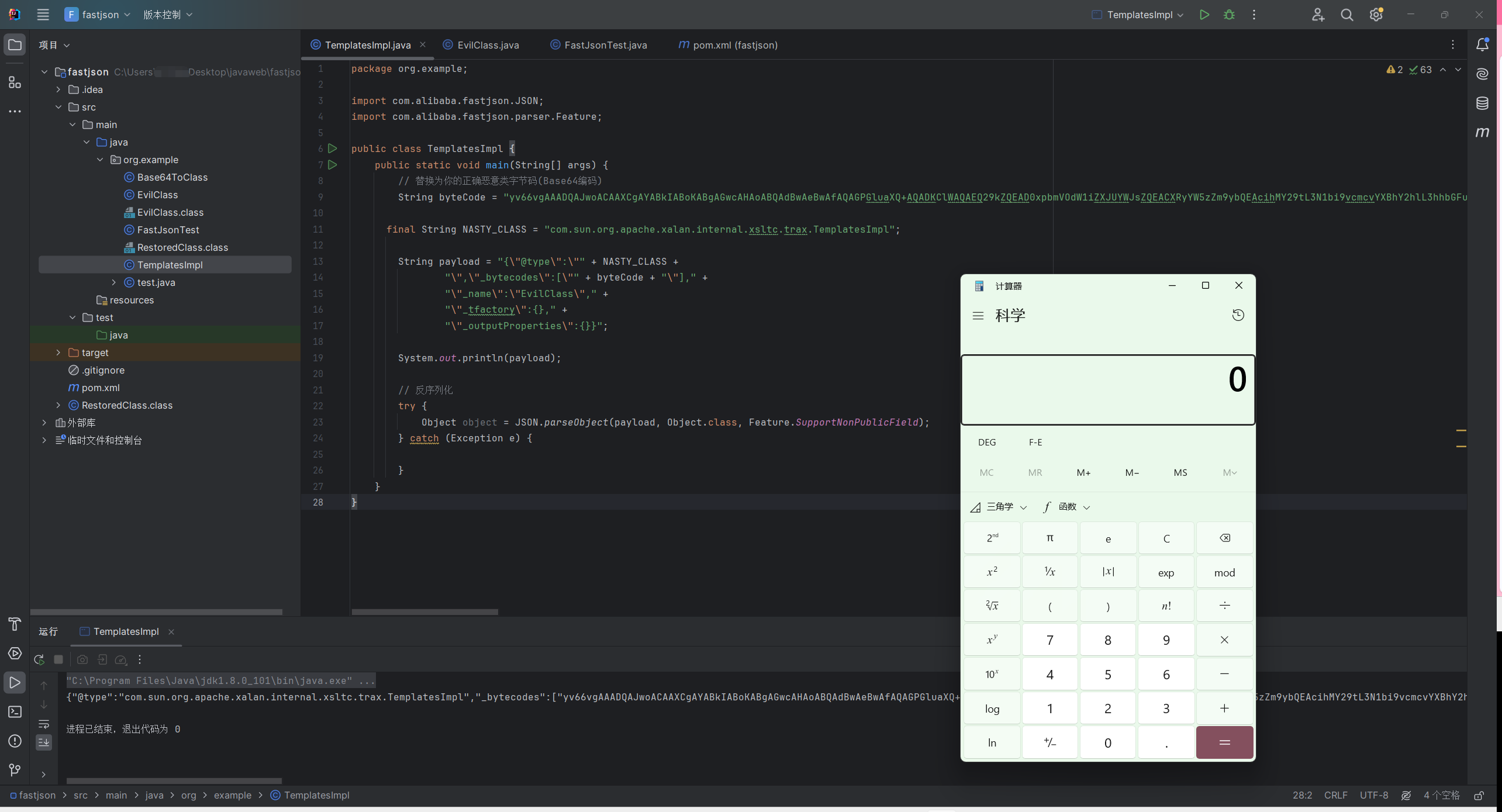Open TemplatesImpl run configuration dropdown
This screenshot has height=812, width=1502.
click(1138, 15)
